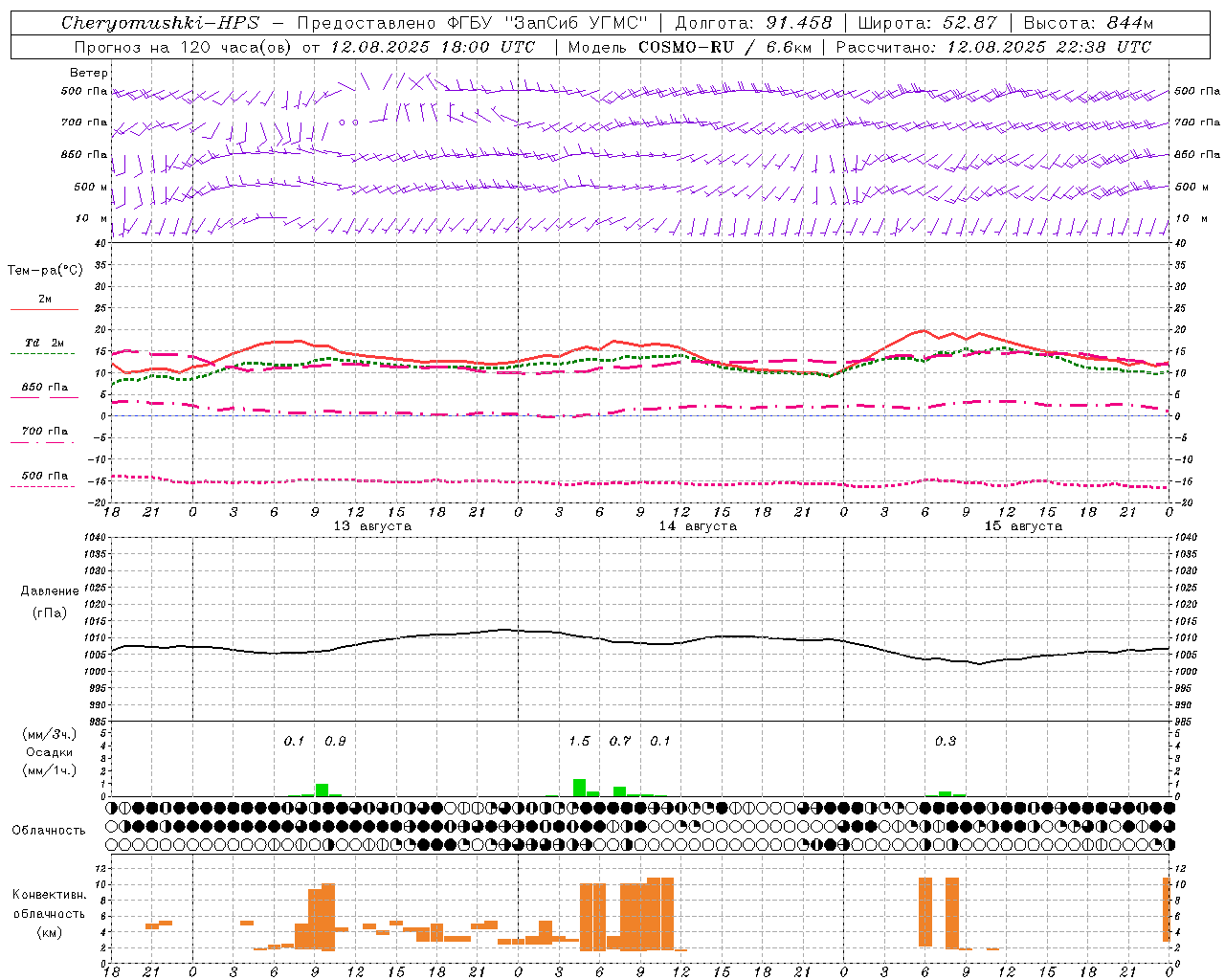
Task: Click the '(гПа)' unit under Давление
Action: click(x=50, y=612)
